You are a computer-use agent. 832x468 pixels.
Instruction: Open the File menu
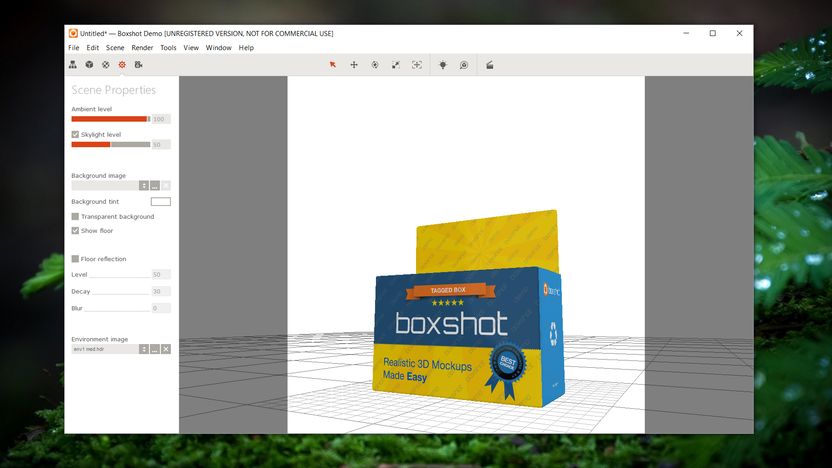point(74,48)
